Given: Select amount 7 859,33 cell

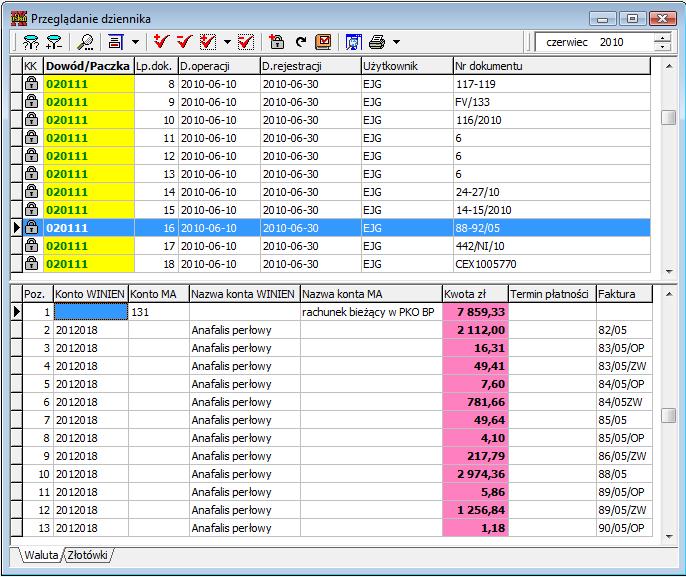Looking at the screenshot, I should coord(475,312).
